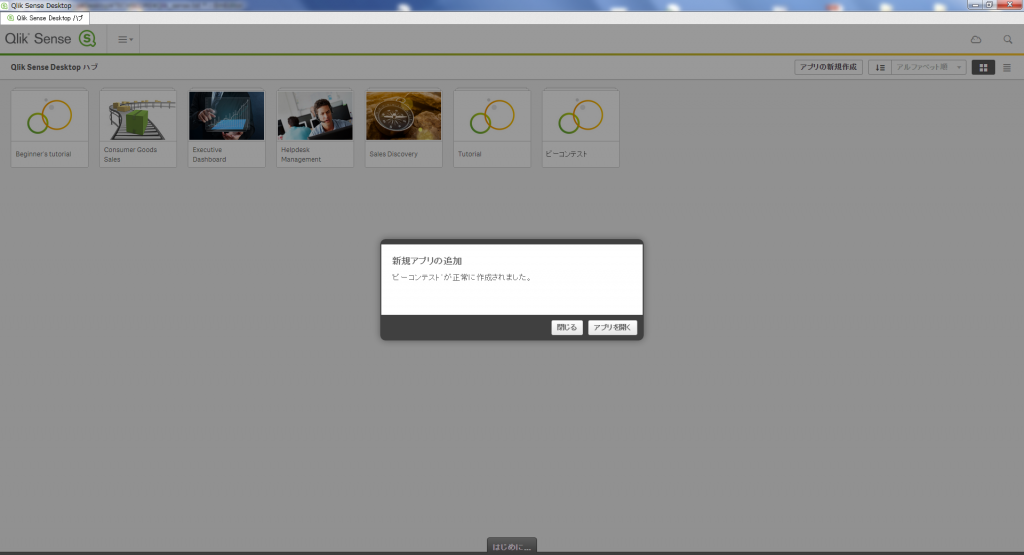Switch to grid view

(x=983, y=67)
